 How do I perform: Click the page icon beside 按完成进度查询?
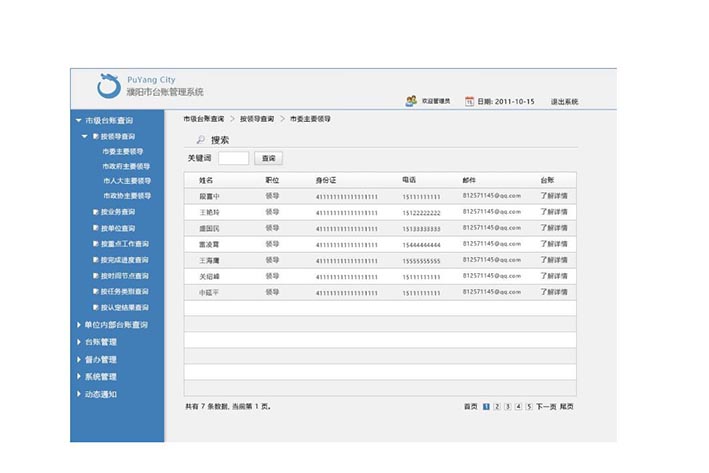point(96,260)
